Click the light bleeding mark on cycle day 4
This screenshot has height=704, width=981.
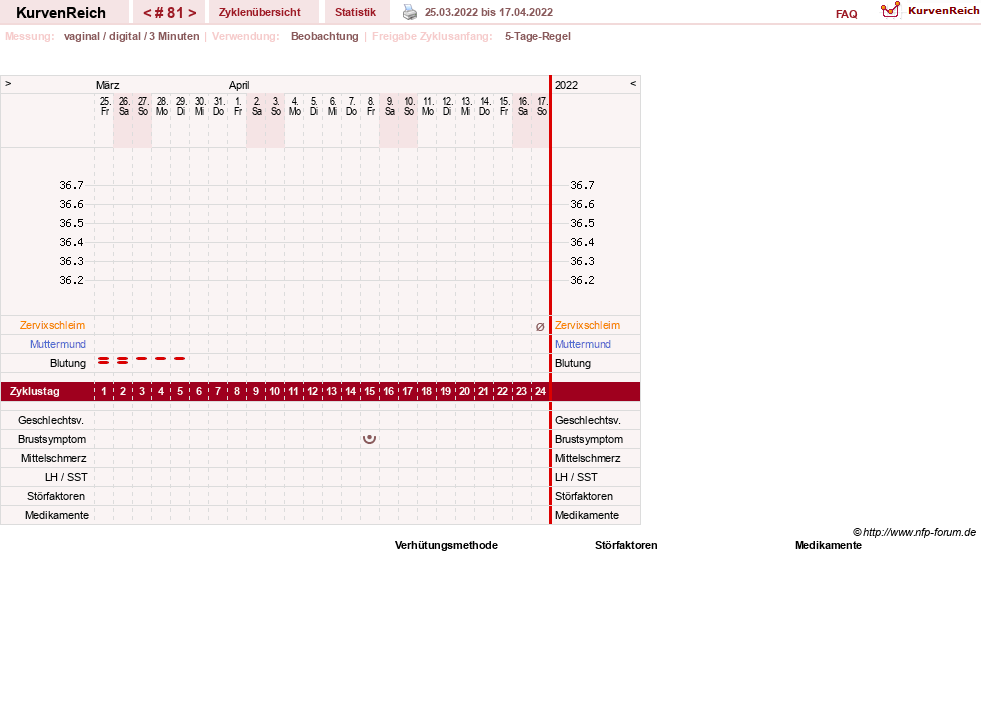point(161,359)
